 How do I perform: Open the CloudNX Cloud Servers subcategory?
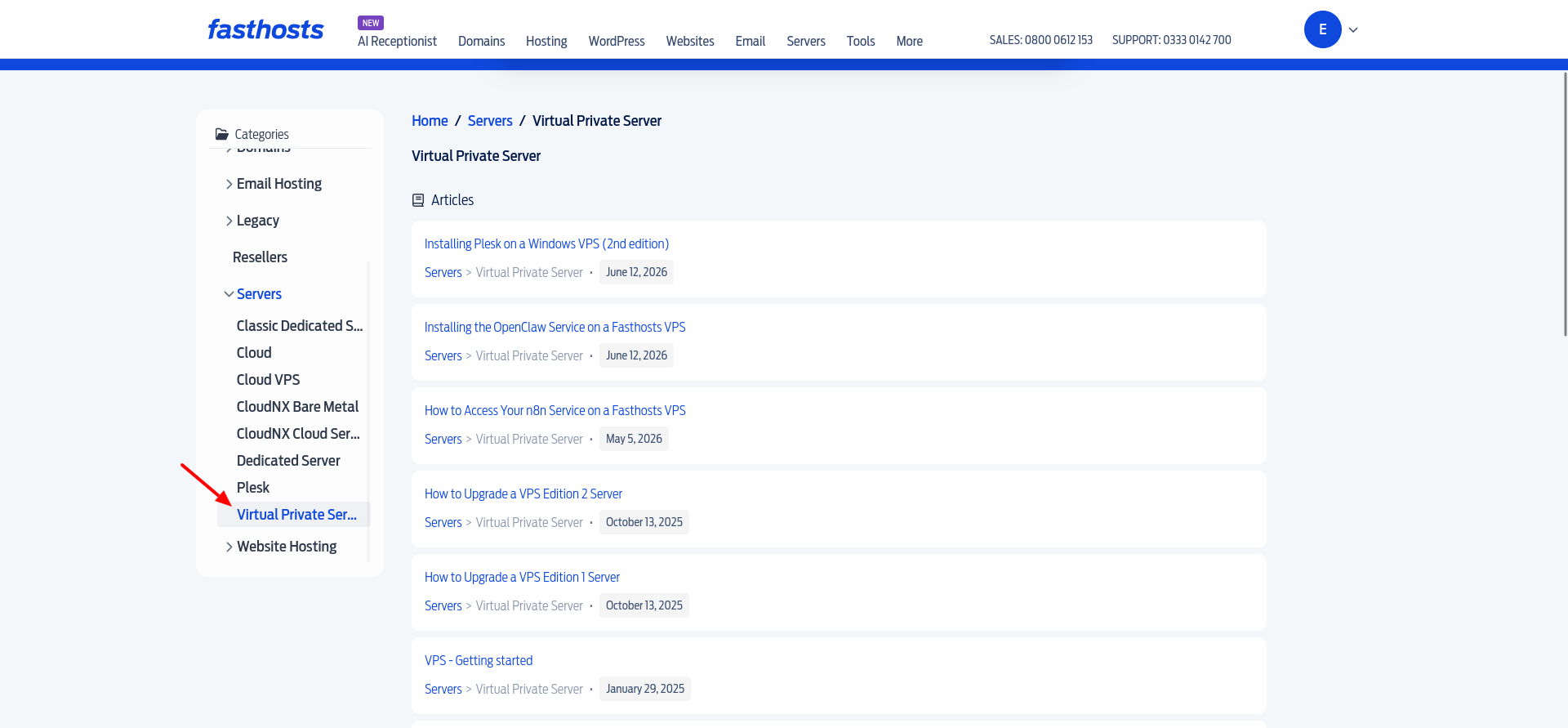tap(298, 434)
